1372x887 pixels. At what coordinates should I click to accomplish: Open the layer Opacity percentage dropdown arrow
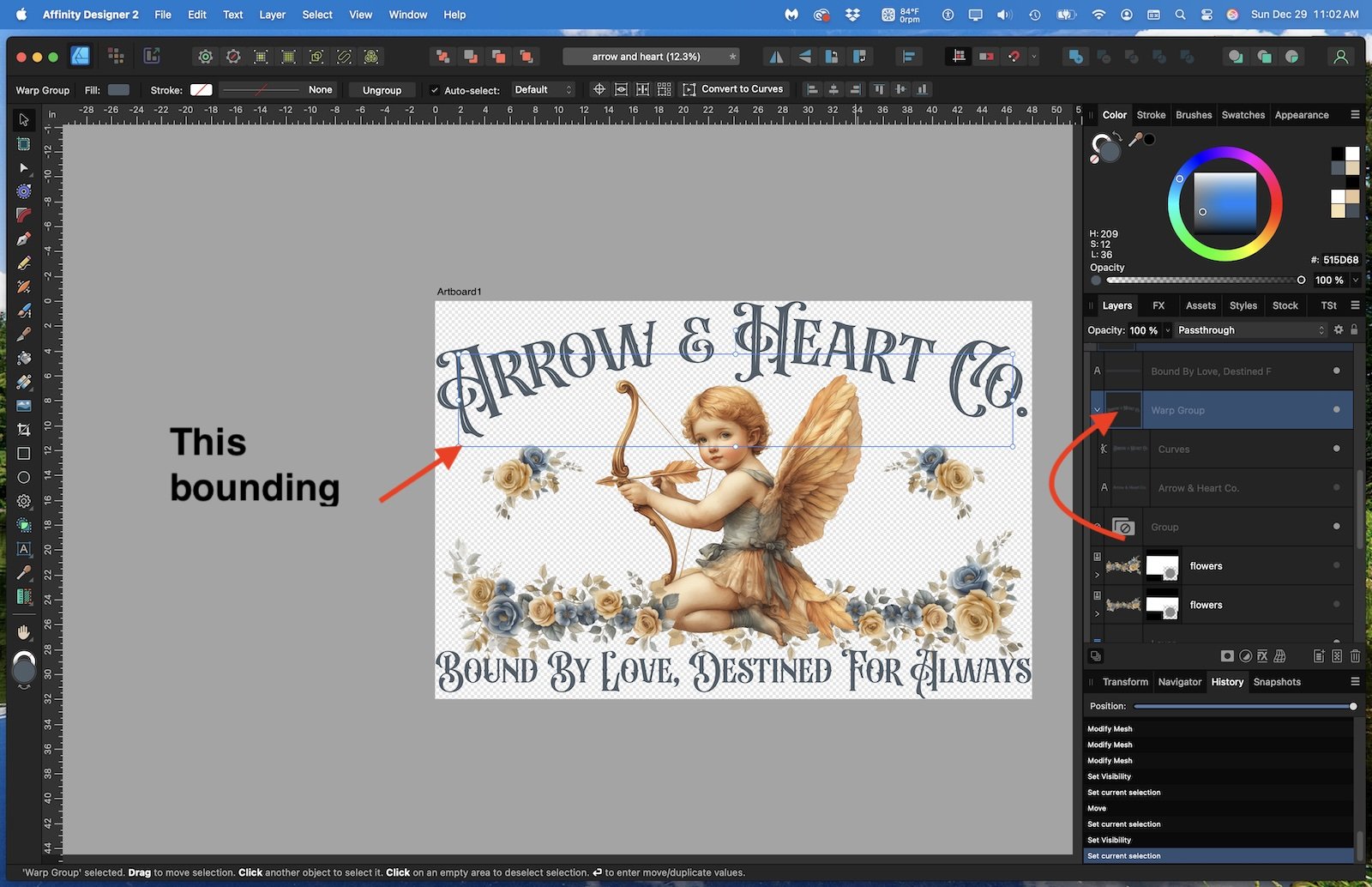1167,330
